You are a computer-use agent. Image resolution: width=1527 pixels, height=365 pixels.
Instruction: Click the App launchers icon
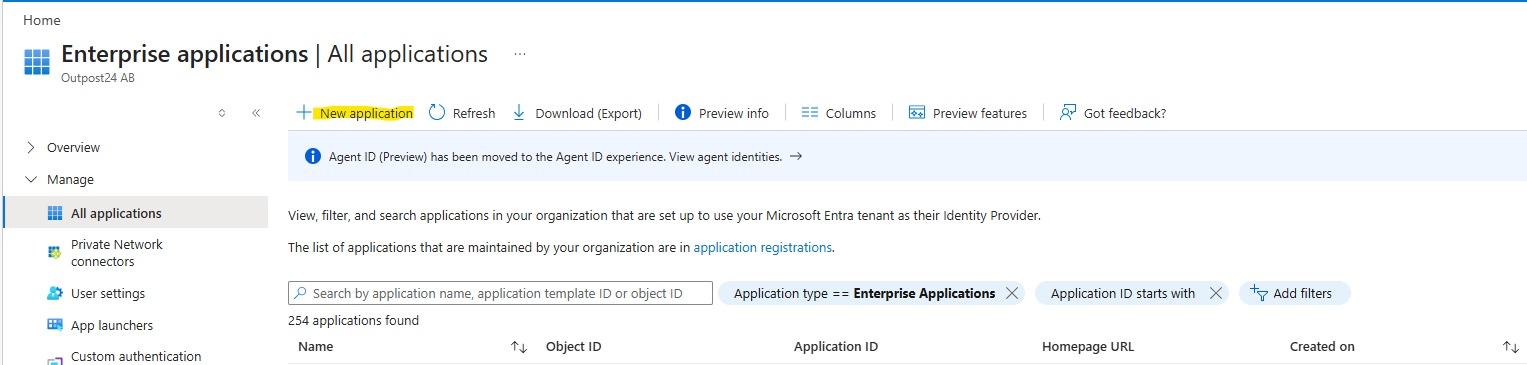tap(55, 325)
